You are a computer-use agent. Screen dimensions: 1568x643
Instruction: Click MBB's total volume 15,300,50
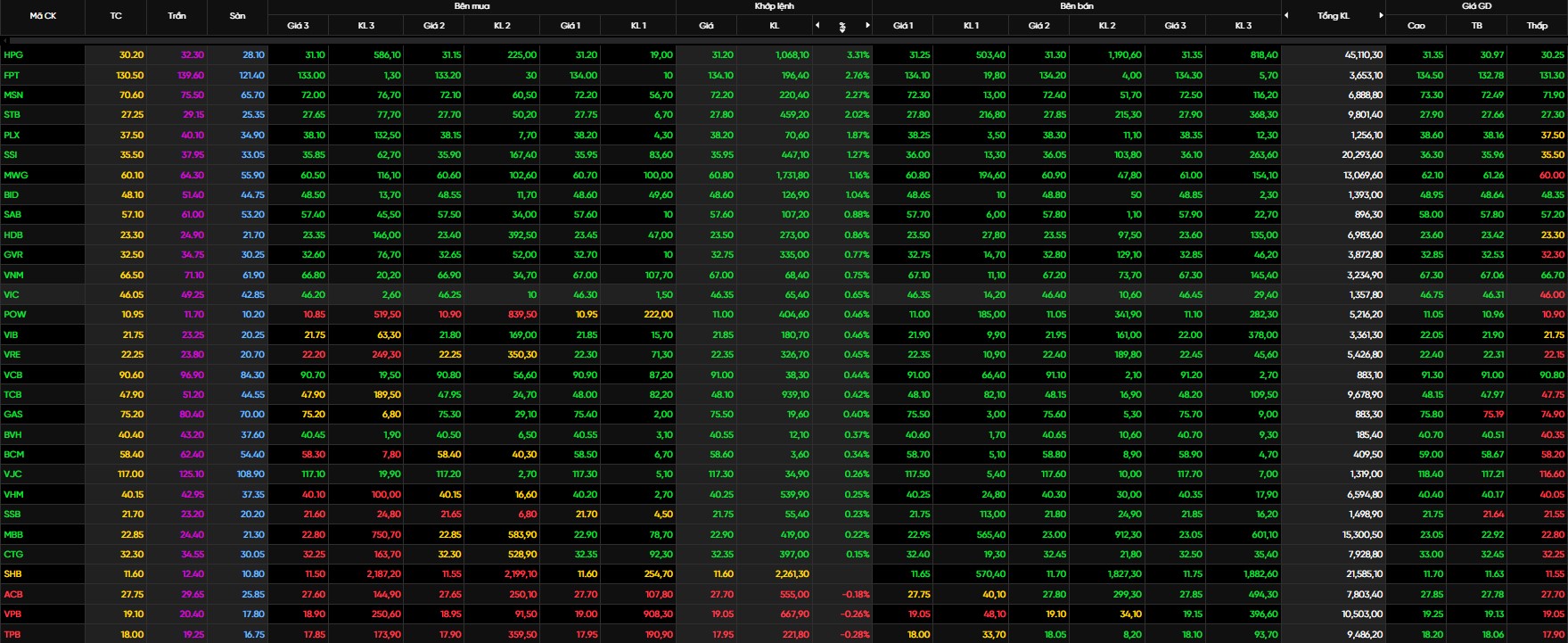tap(1364, 534)
